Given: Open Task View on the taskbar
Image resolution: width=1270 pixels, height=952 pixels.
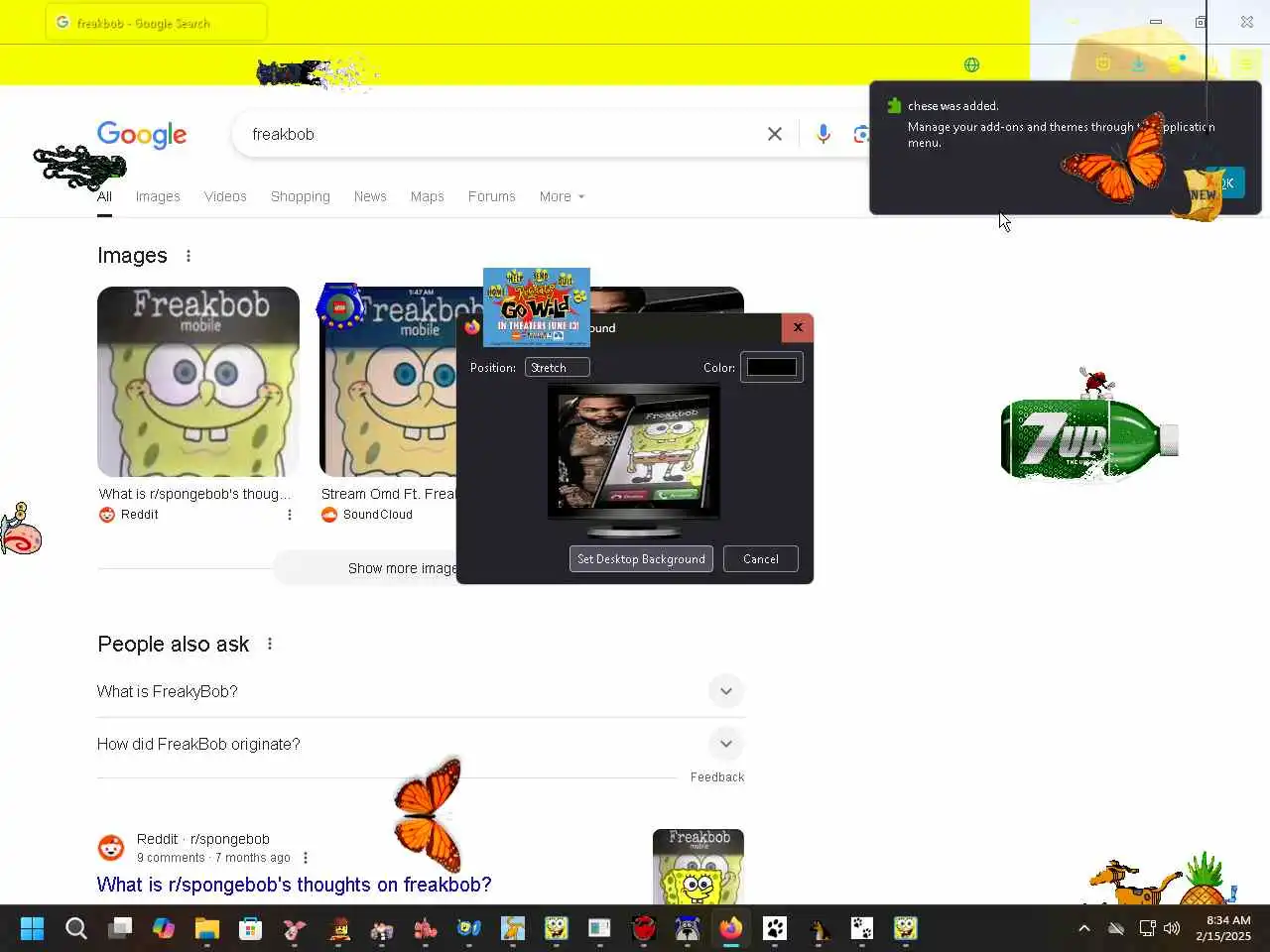Looking at the screenshot, I should point(120,928).
